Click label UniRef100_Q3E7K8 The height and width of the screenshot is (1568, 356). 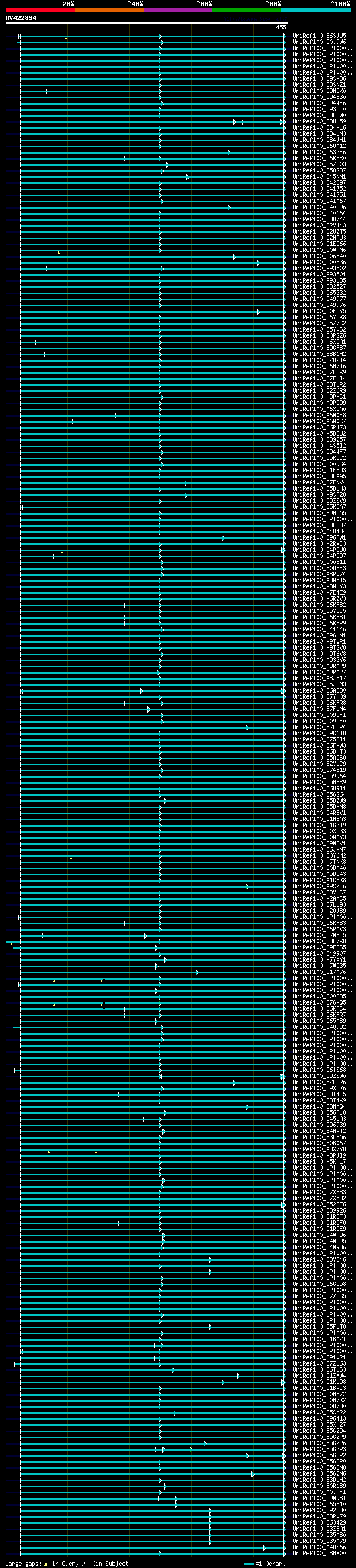(319, 942)
